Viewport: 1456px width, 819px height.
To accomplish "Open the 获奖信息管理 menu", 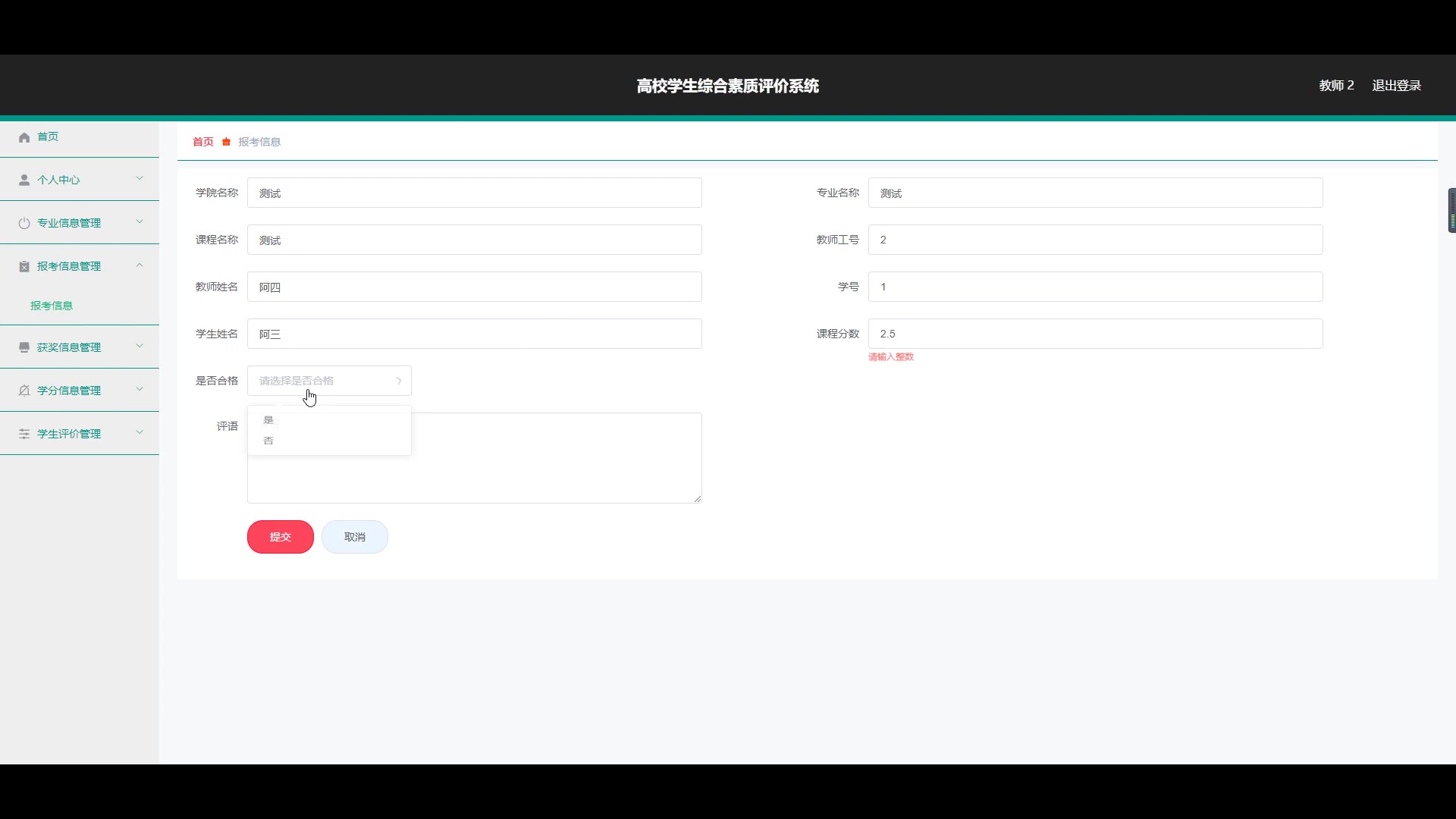I will pos(69,347).
